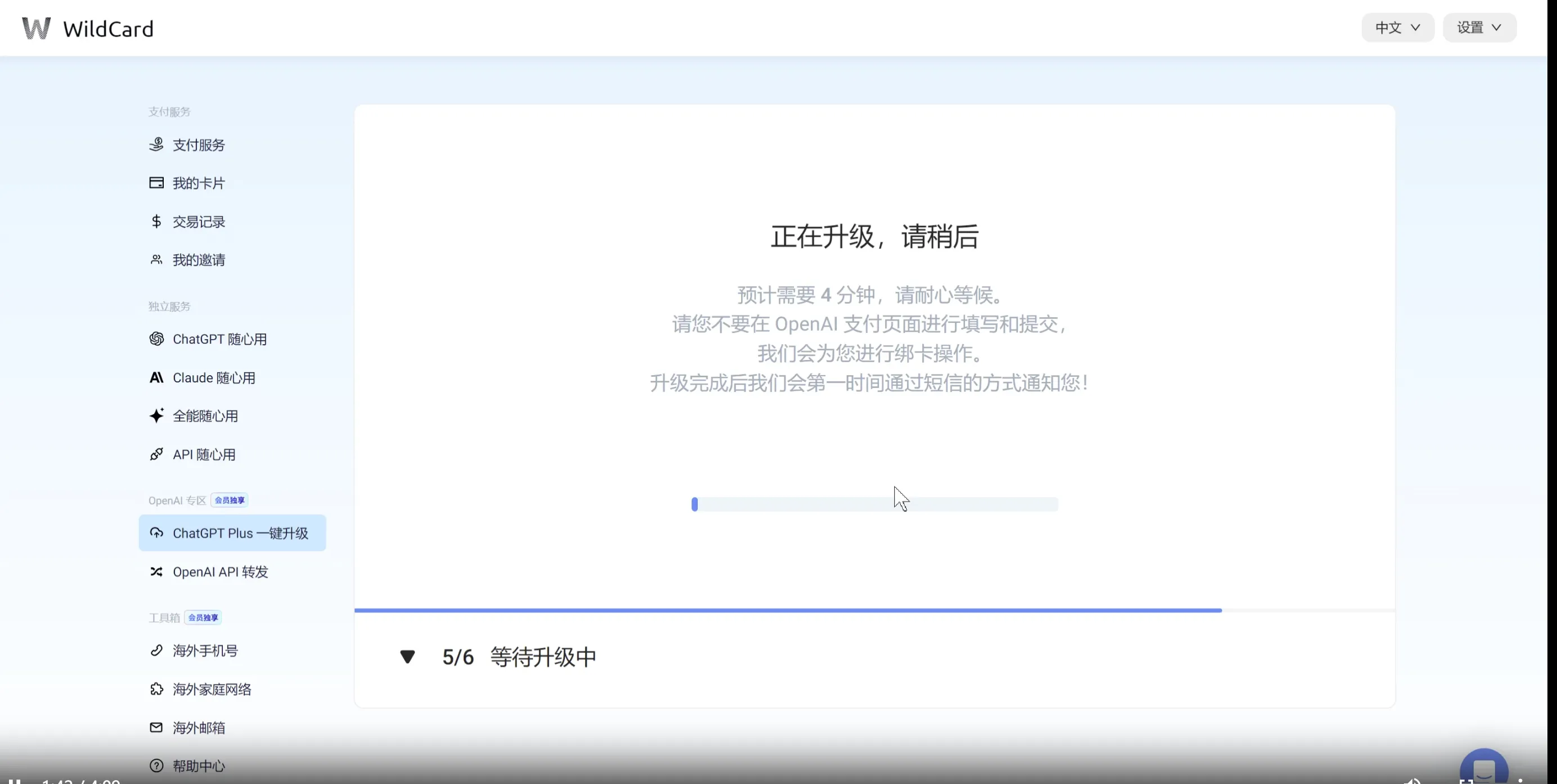Viewport: 1557px width, 784px height.
Task: Collapse the 5/6 等待升级中 step triangle
Action: 407,656
